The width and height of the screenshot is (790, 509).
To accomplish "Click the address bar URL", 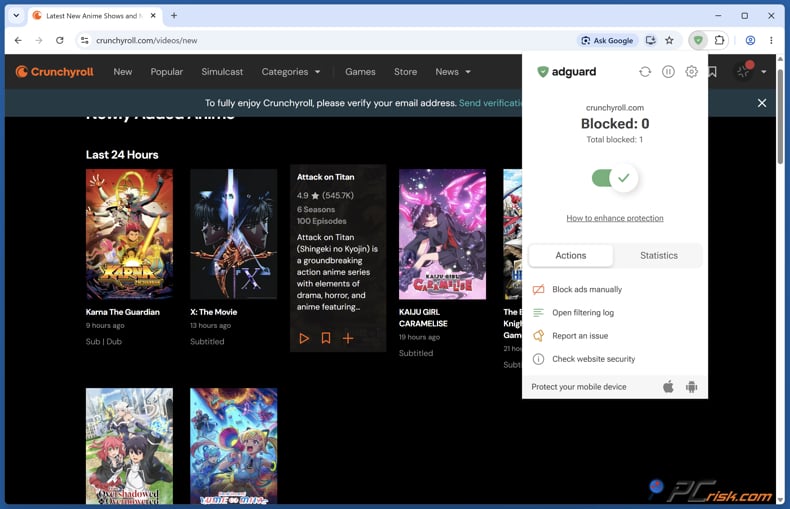I will [147, 40].
